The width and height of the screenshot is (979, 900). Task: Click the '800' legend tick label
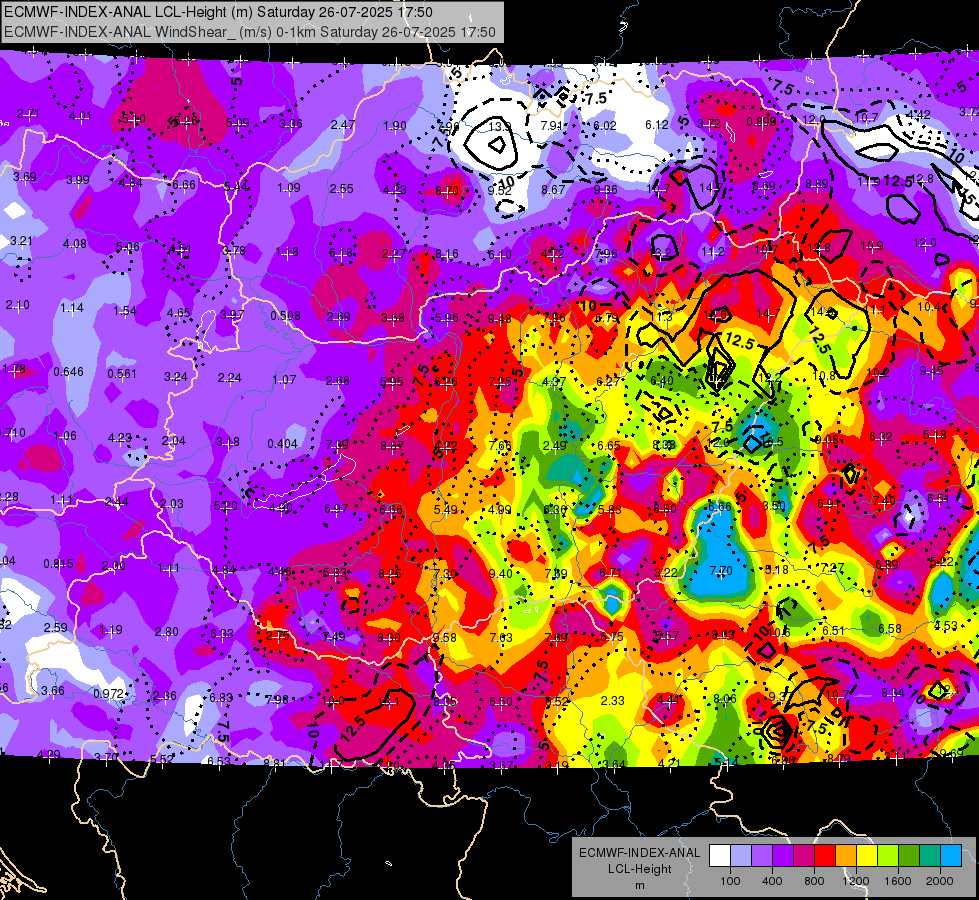pyautogui.click(x=814, y=881)
